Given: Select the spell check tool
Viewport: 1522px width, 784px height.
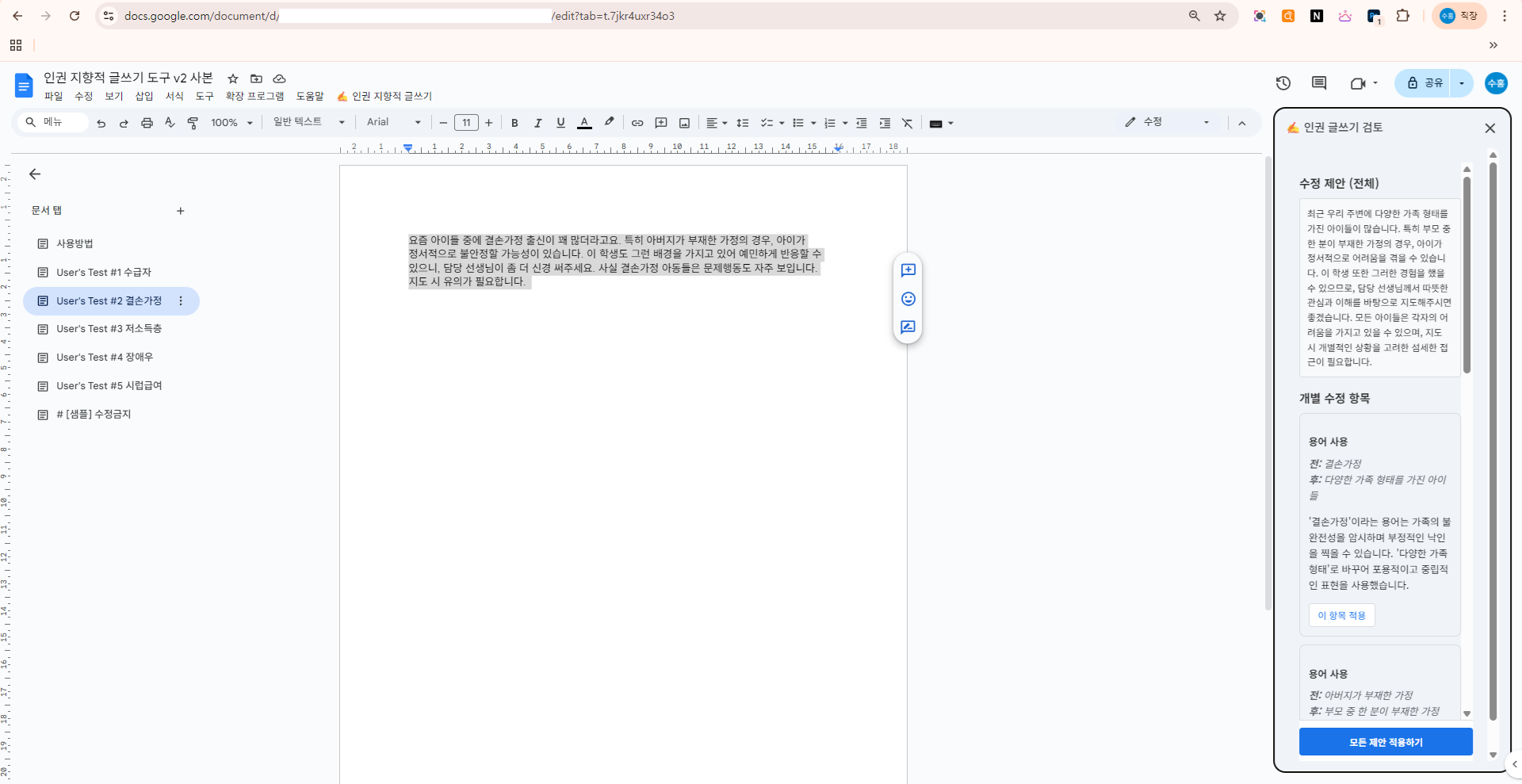Looking at the screenshot, I should click(170, 123).
